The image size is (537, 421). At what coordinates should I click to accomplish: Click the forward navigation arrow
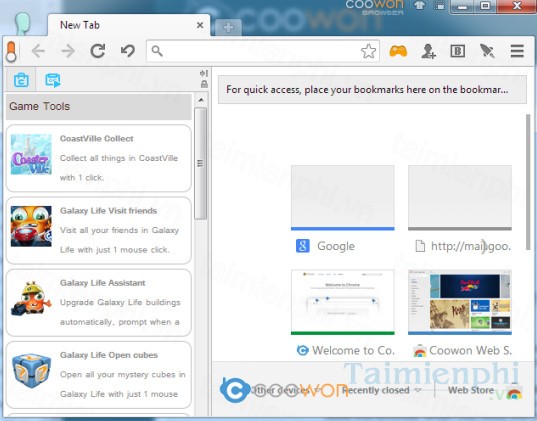coord(68,51)
